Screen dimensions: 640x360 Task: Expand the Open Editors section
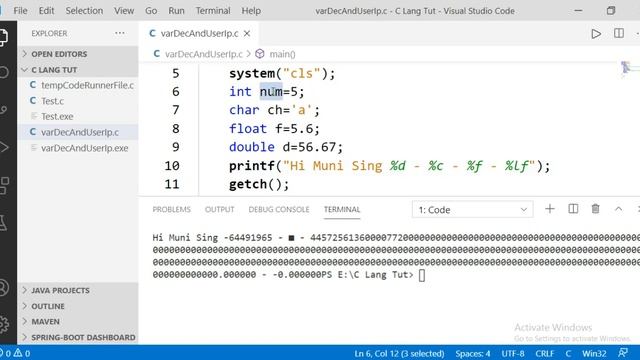coord(78,54)
